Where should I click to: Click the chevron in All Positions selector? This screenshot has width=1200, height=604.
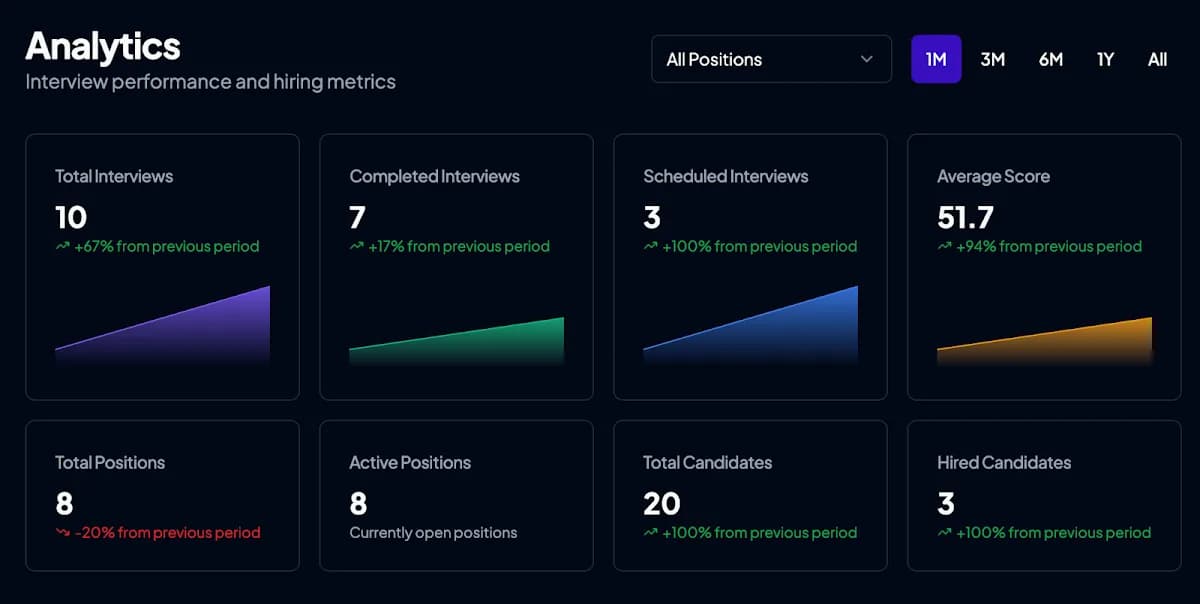coord(866,59)
